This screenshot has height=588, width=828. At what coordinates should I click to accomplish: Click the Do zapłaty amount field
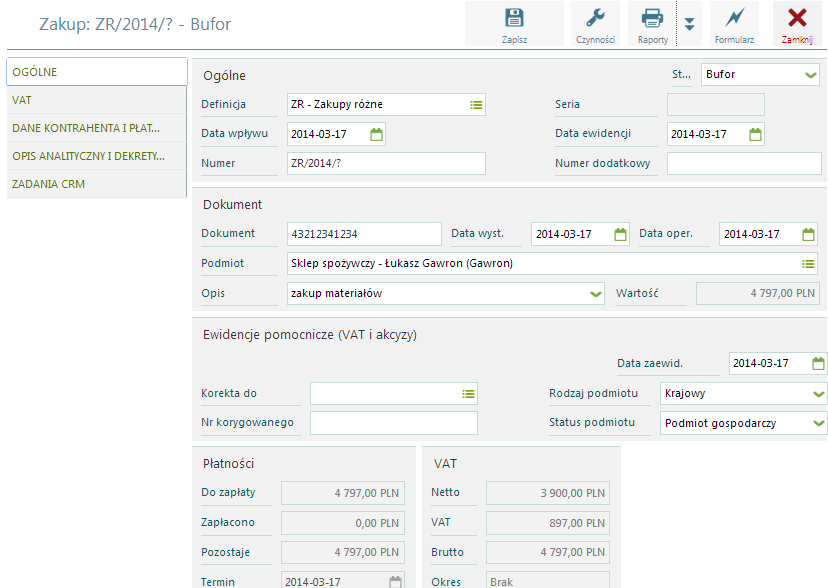coord(343,493)
